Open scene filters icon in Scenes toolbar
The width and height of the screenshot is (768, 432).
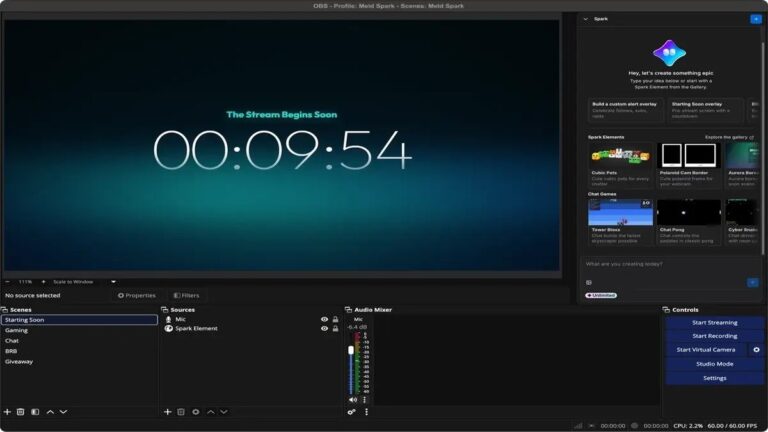point(35,412)
